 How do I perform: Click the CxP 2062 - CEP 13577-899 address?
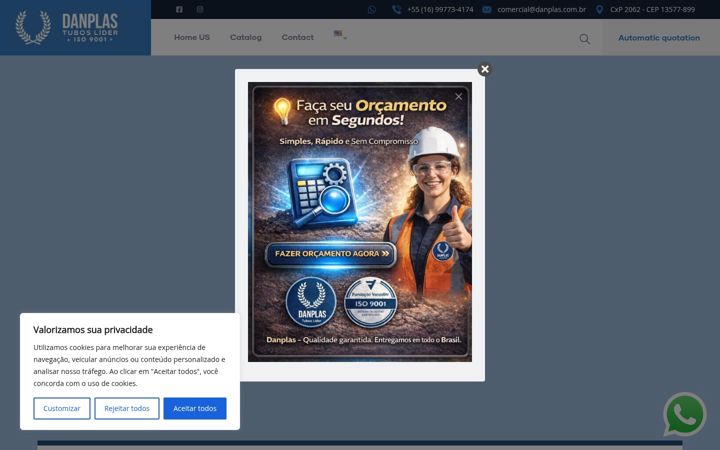pyautogui.click(x=652, y=10)
